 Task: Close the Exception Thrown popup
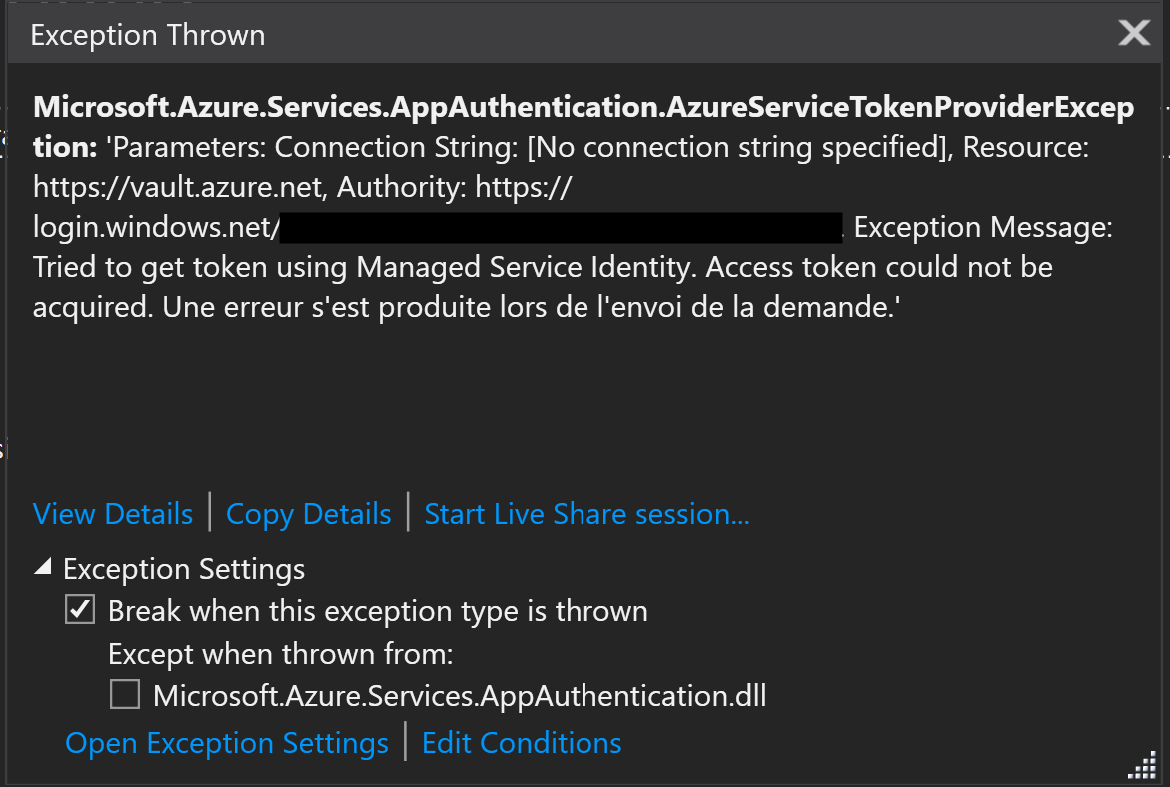tap(1133, 33)
